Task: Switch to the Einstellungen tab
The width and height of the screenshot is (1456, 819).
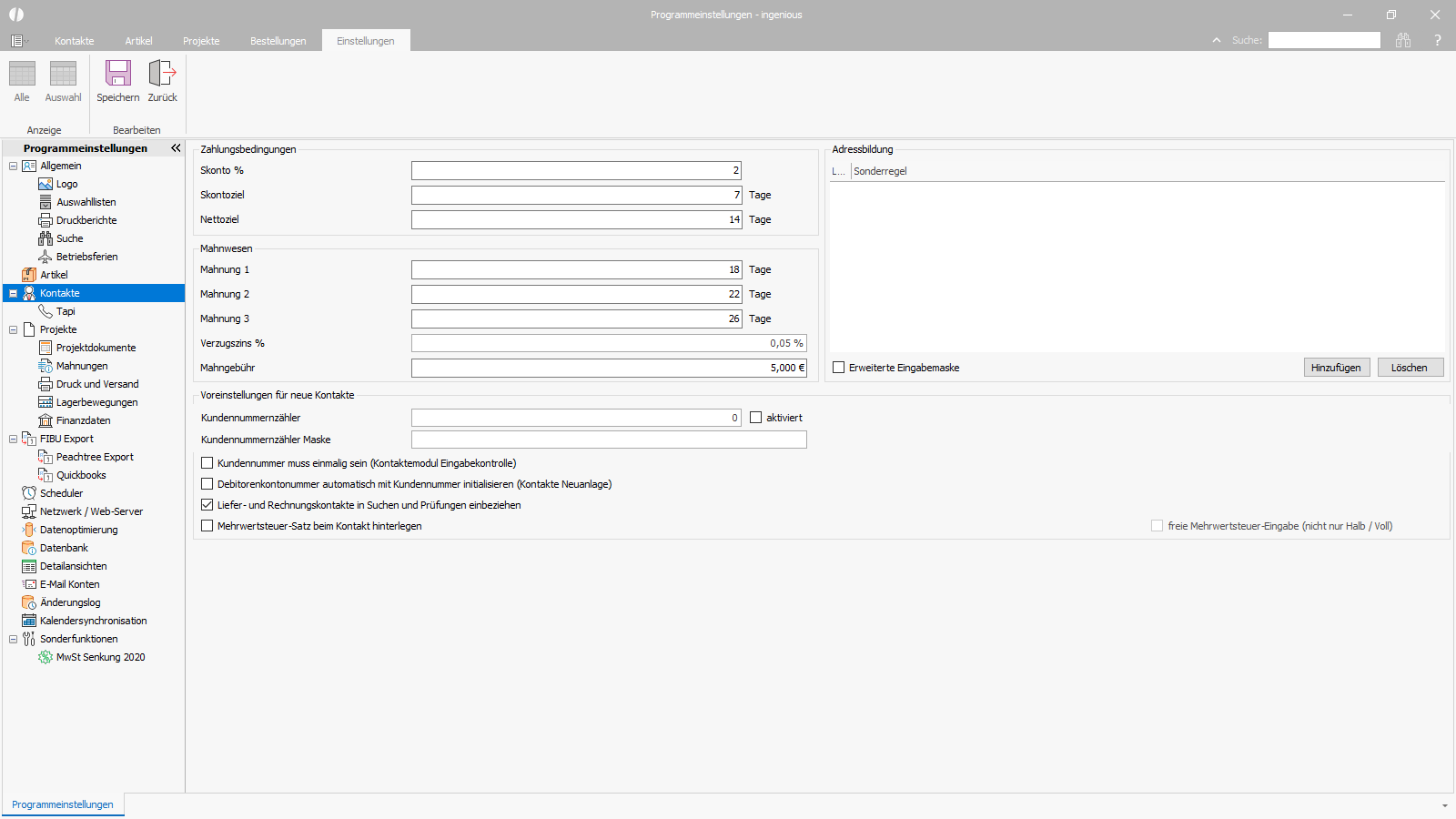Action: (366, 41)
